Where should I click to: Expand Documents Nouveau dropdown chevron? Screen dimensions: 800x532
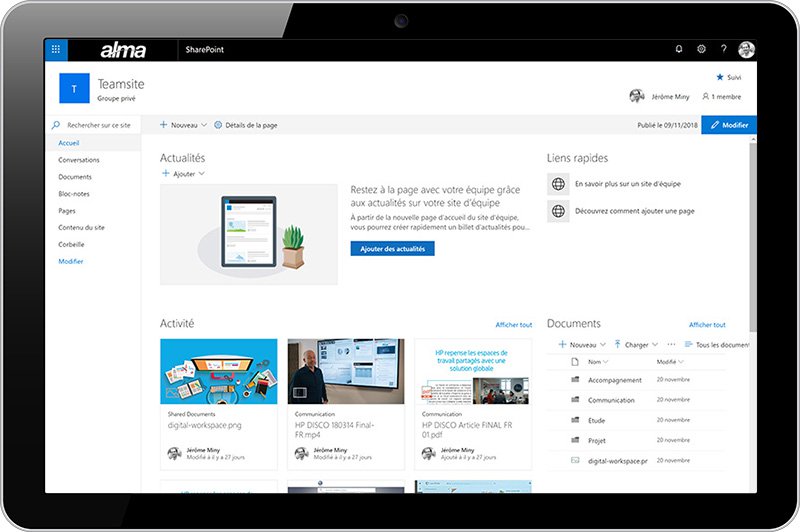click(603, 344)
